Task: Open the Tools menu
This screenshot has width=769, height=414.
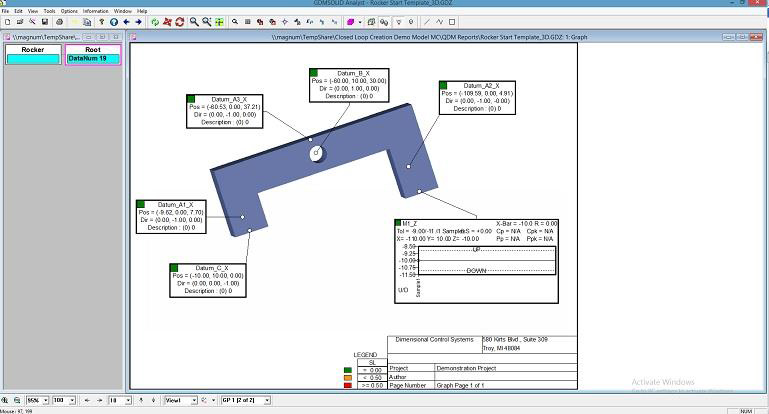Action: coord(49,10)
